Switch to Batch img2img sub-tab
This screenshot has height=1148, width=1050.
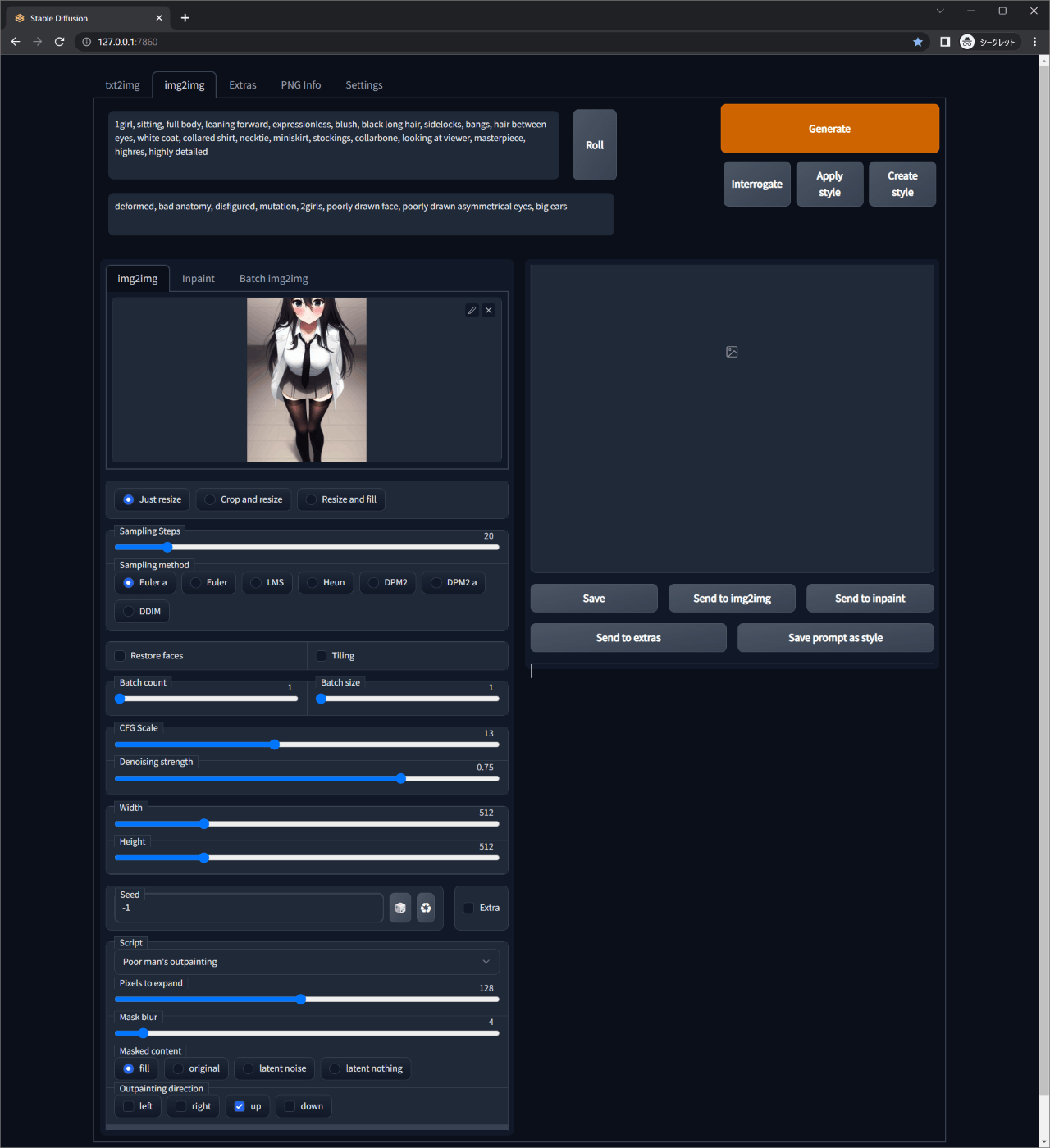pyautogui.click(x=274, y=279)
